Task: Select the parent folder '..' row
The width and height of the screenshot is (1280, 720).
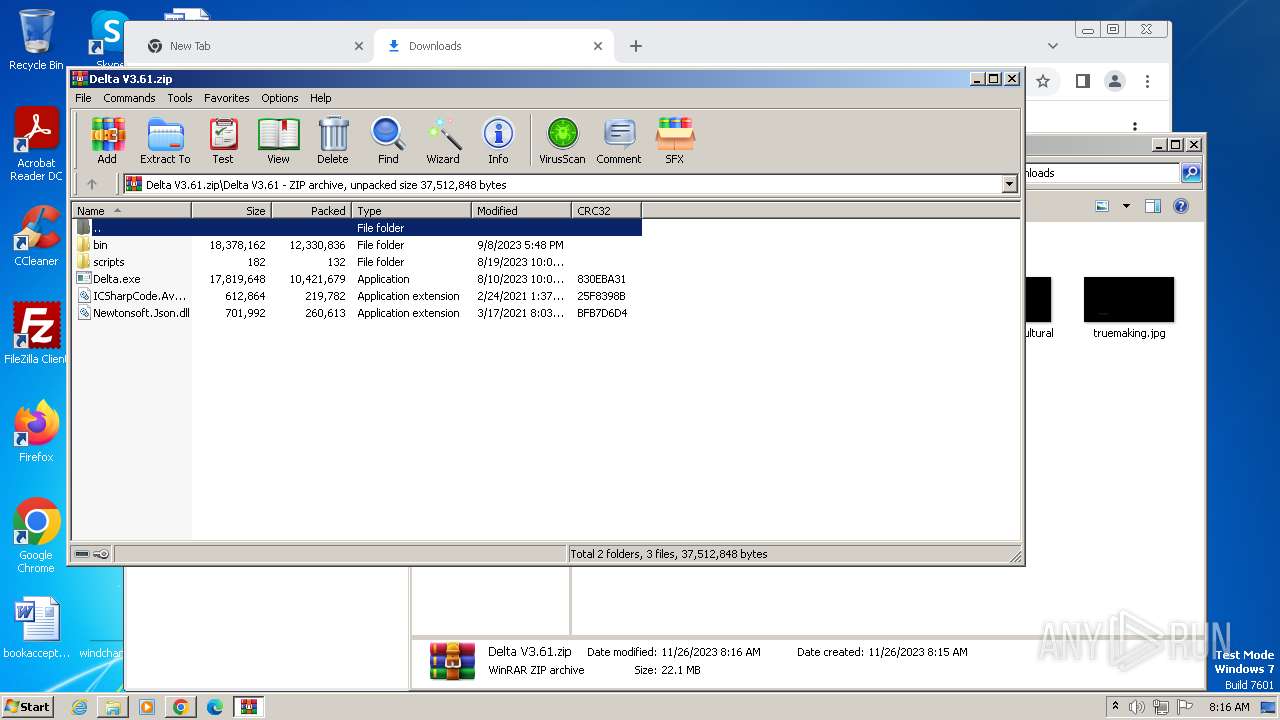Action: (357, 228)
